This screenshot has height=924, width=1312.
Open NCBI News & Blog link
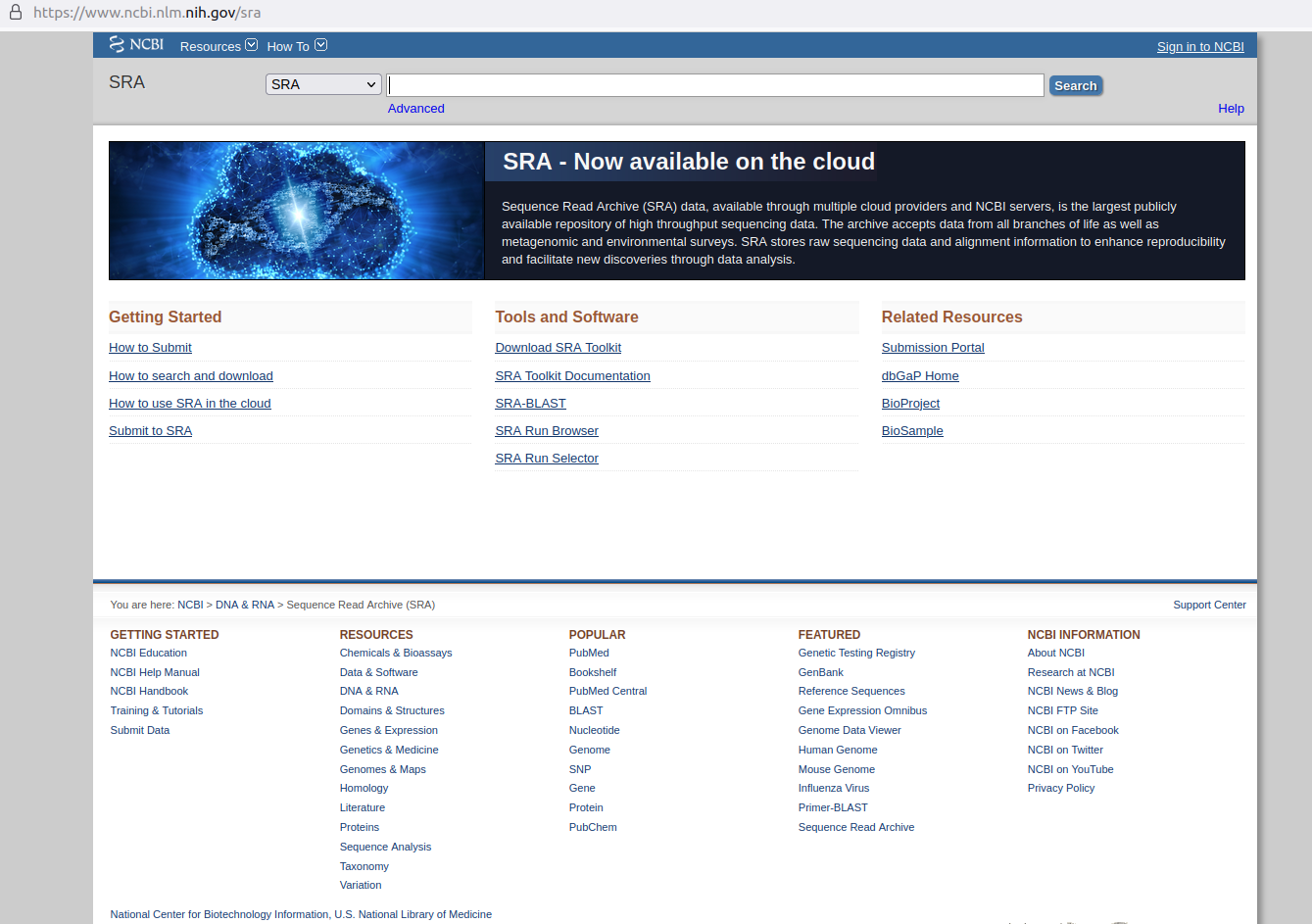tap(1073, 691)
